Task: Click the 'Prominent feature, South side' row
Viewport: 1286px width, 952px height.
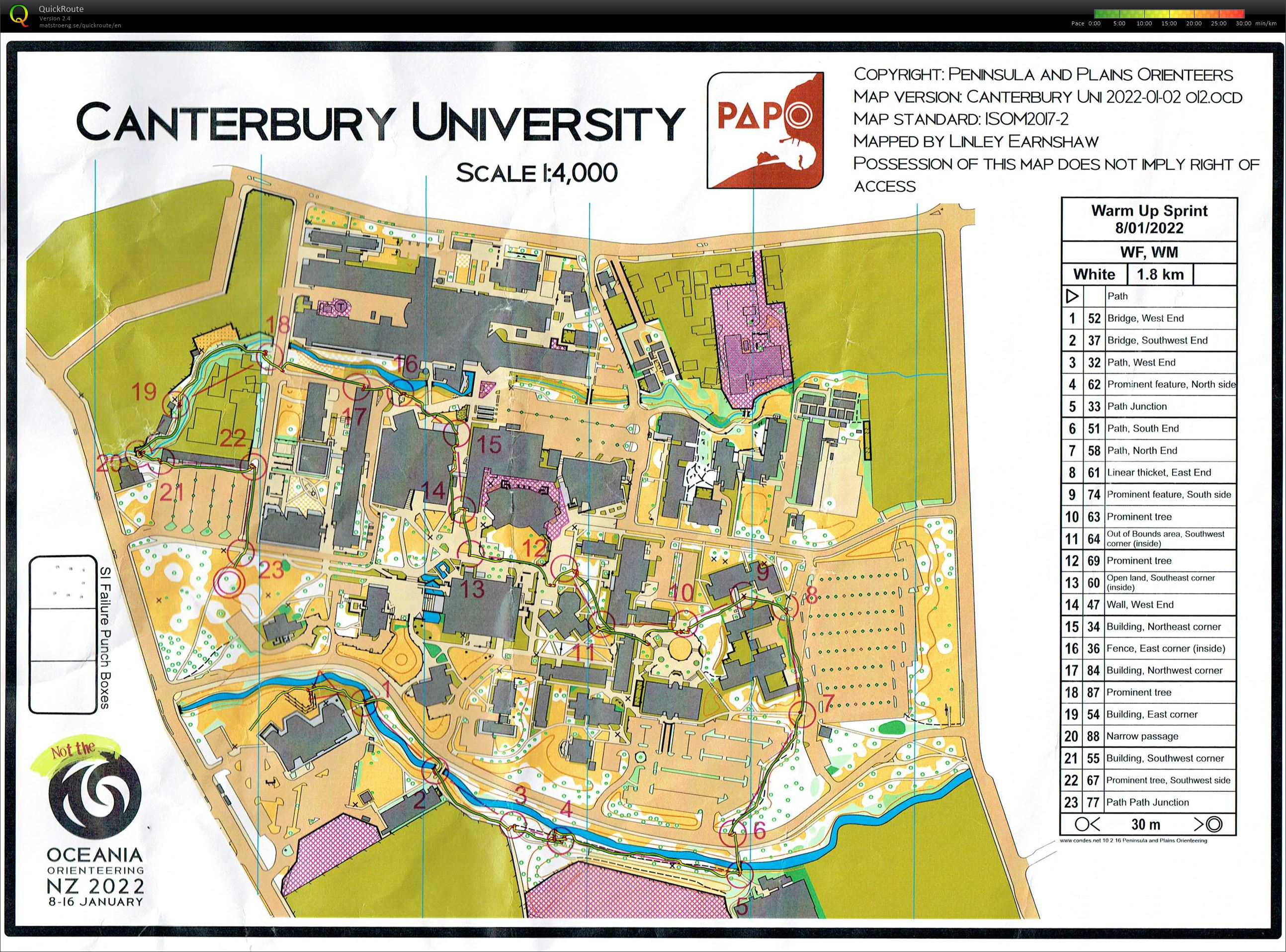Action: pyautogui.click(x=1149, y=495)
